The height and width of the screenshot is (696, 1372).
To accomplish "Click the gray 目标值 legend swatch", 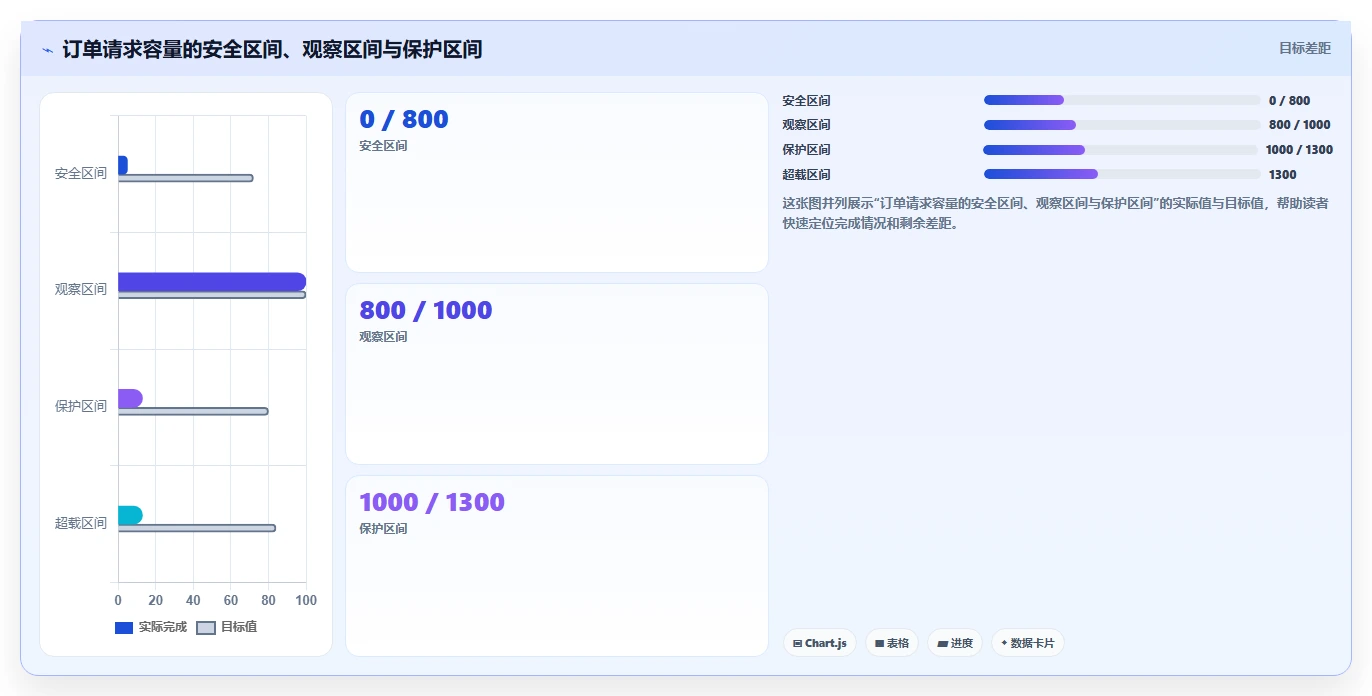I will point(205,628).
